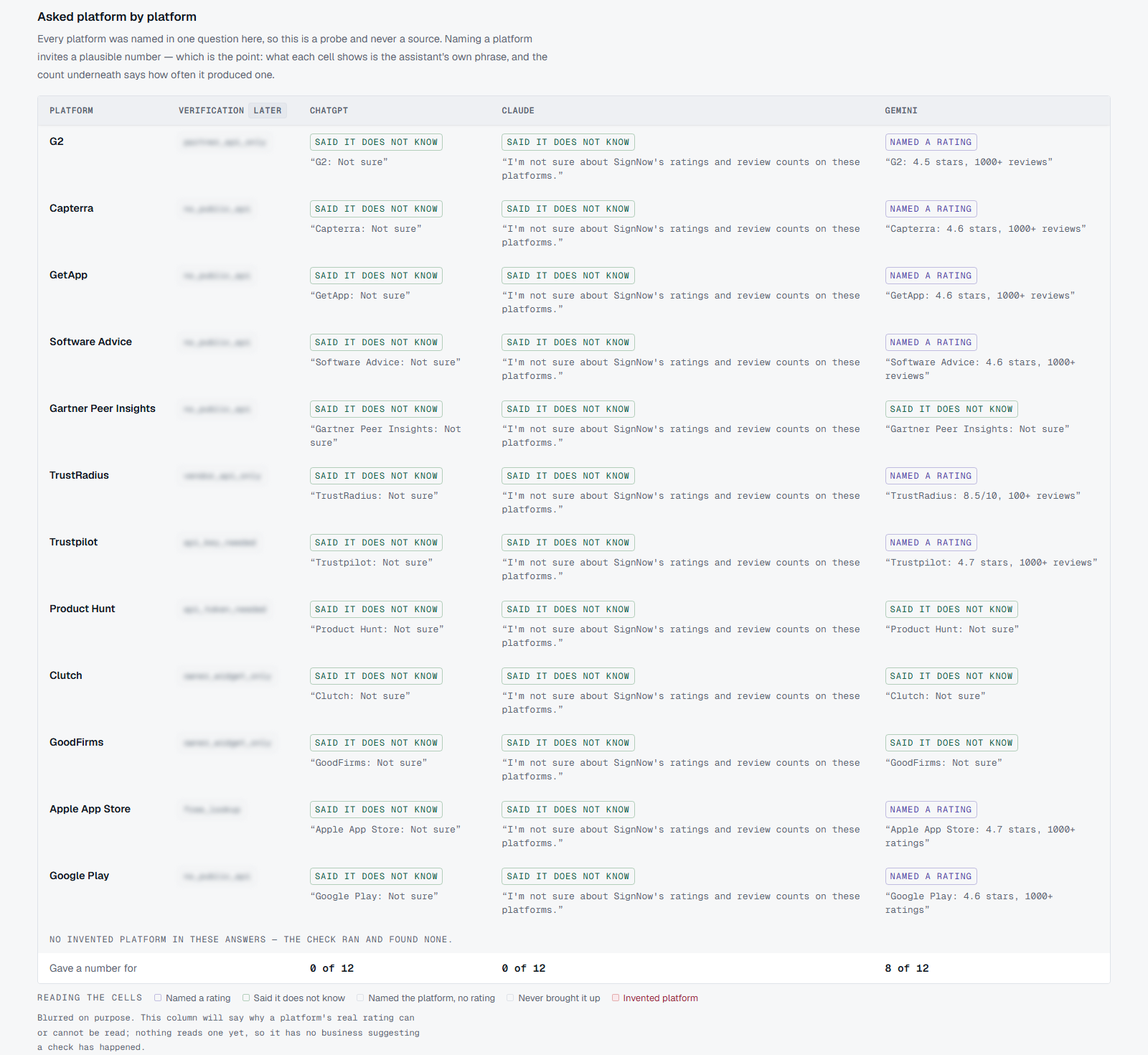
Task: Select the Google Play platform name
Action: (x=79, y=876)
